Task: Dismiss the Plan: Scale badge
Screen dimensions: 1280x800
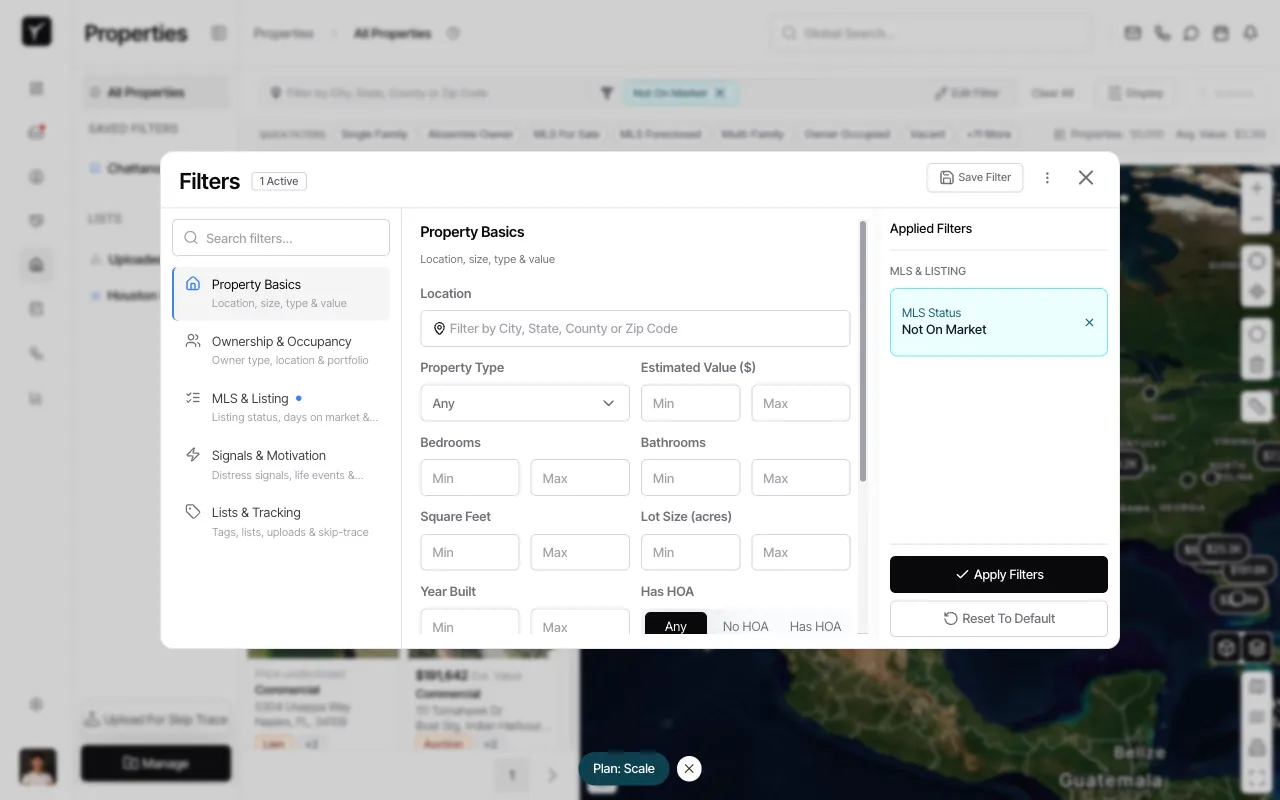Action: coord(688,768)
